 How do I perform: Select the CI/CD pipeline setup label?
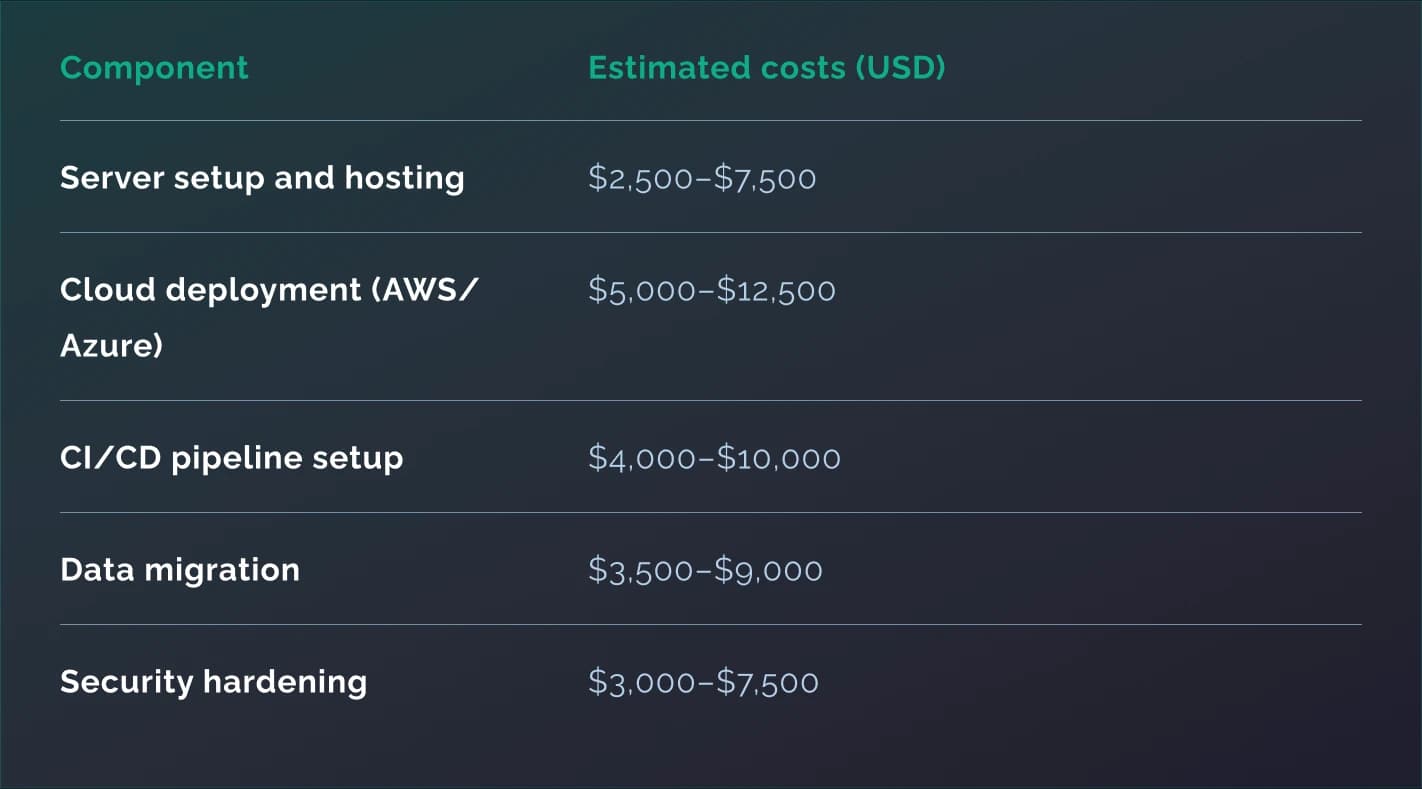[231, 458]
